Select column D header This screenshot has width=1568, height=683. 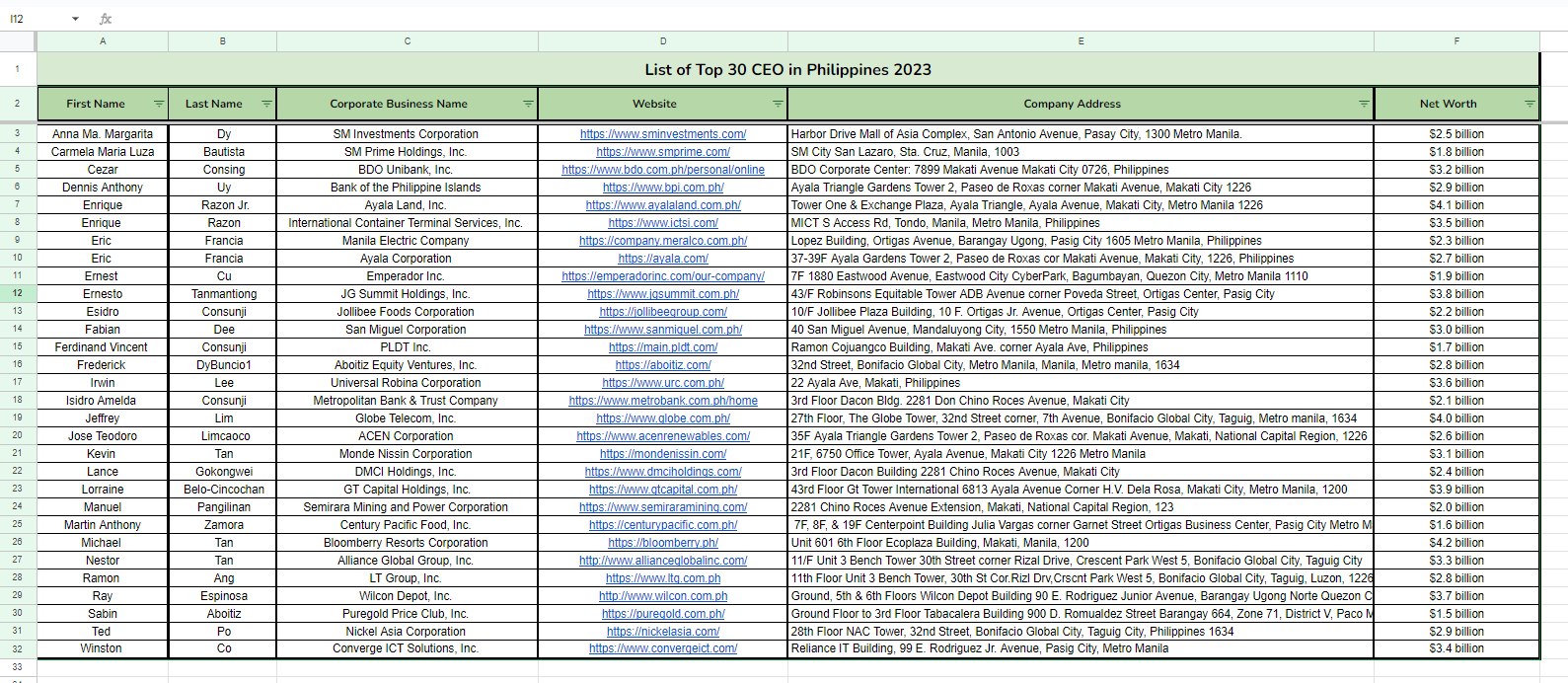[x=663, y=41]
